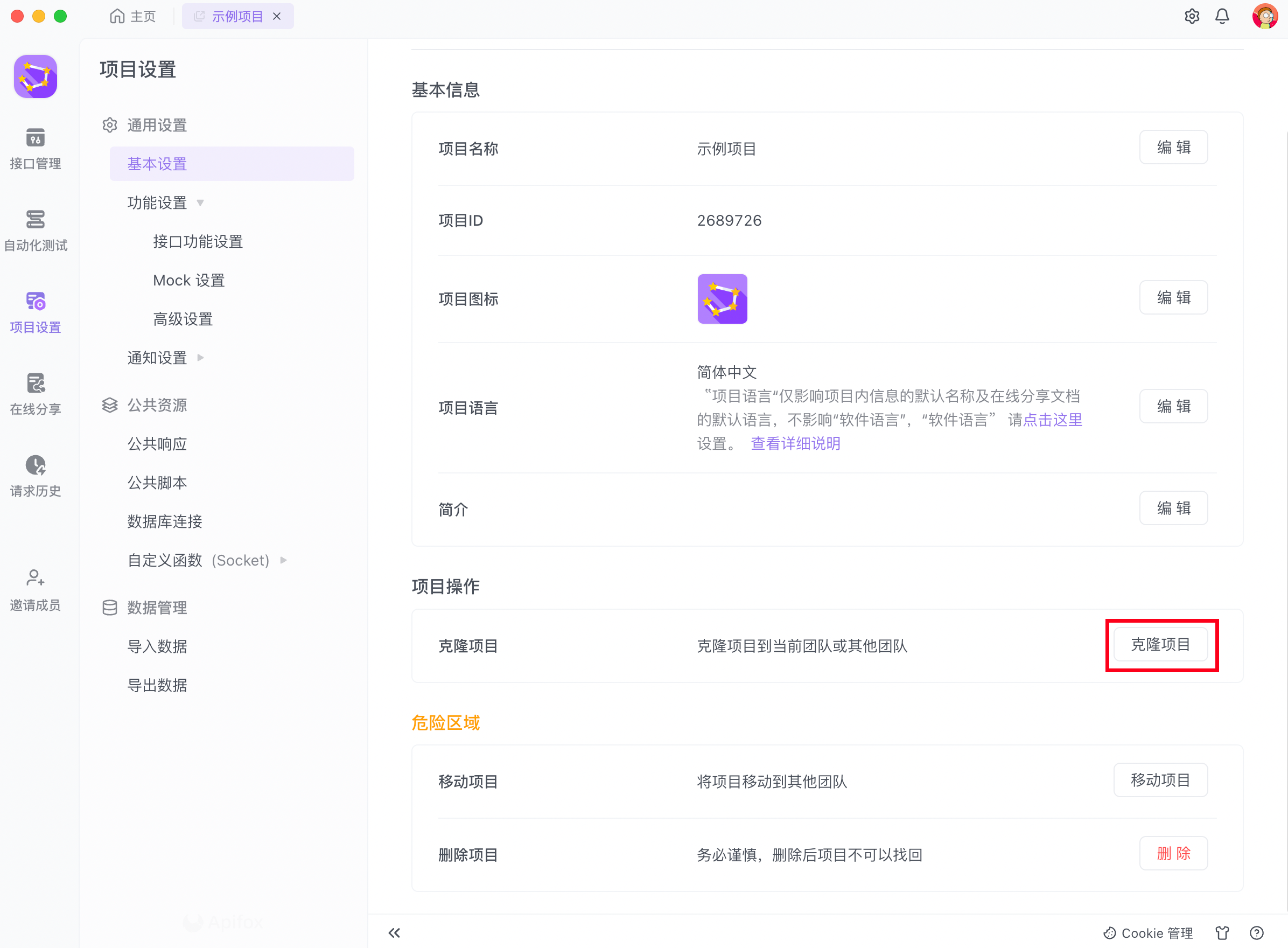Open the 请求历史 sidebar icon
The image size is (1288, 948).
click(35, 475)
